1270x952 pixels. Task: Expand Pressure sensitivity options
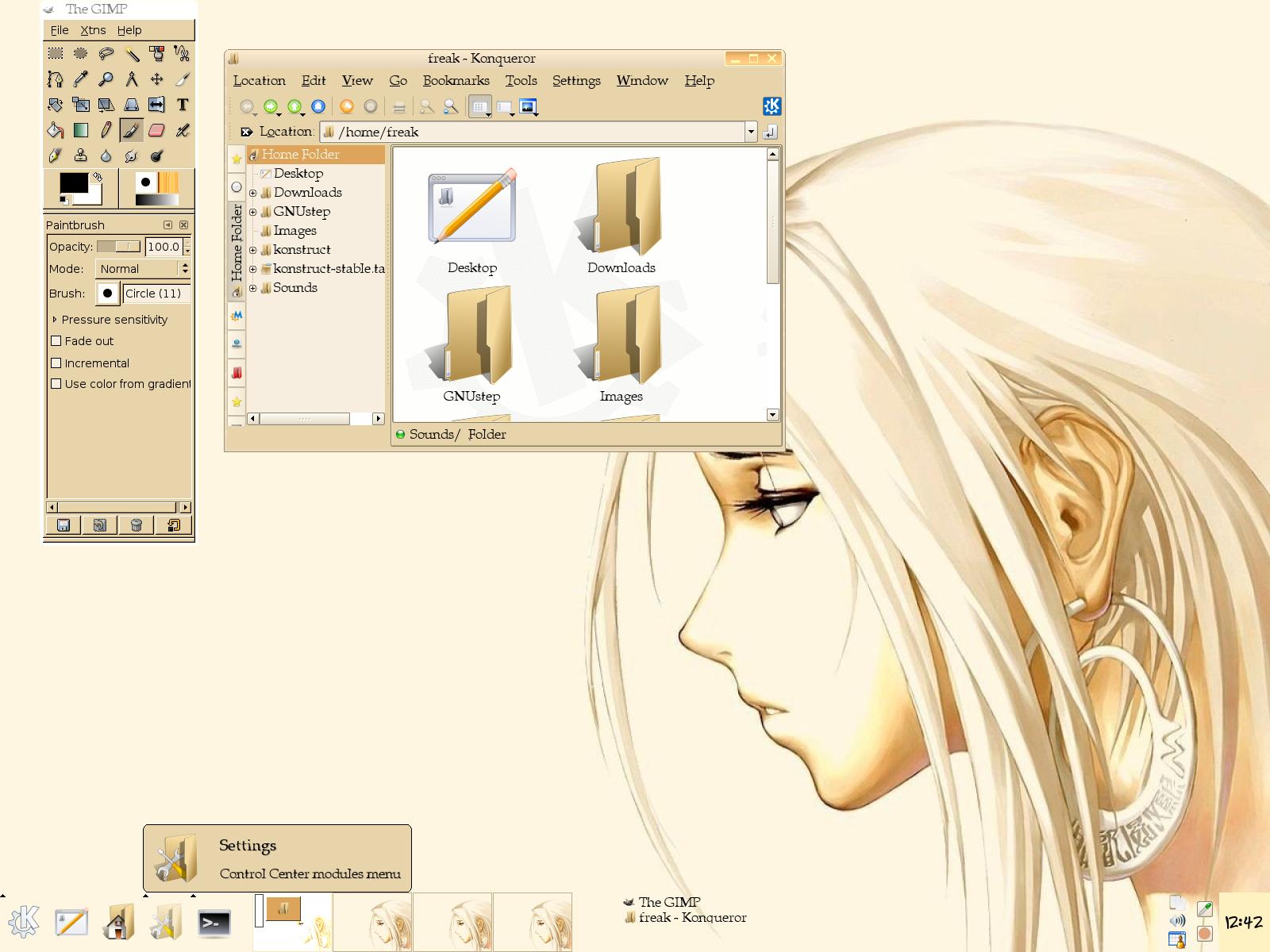click(55, 319)
